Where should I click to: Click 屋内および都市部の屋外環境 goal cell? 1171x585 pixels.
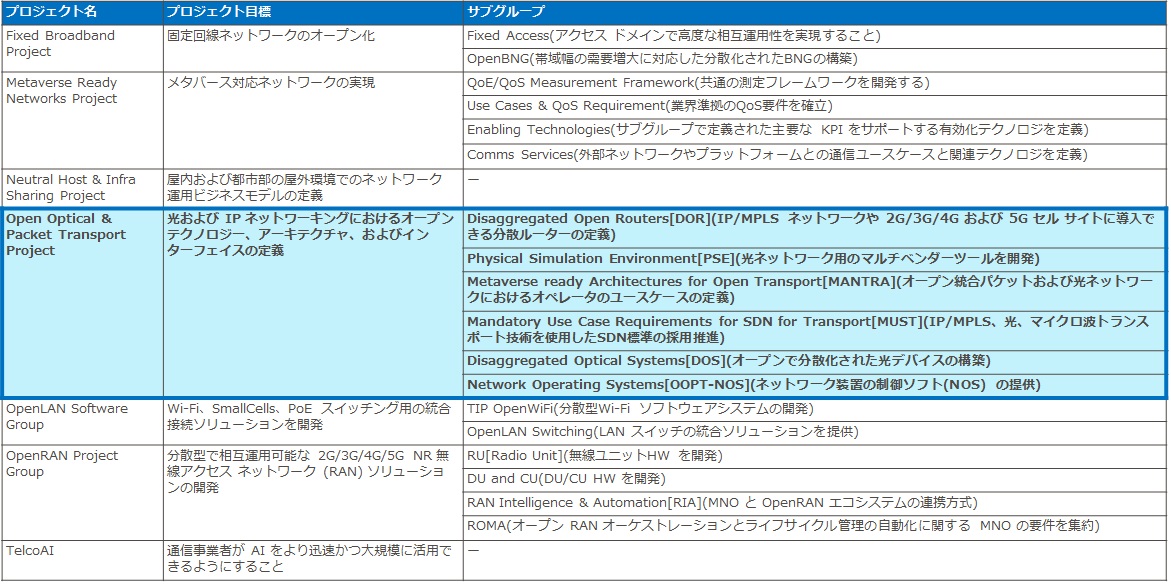(313, 188)
